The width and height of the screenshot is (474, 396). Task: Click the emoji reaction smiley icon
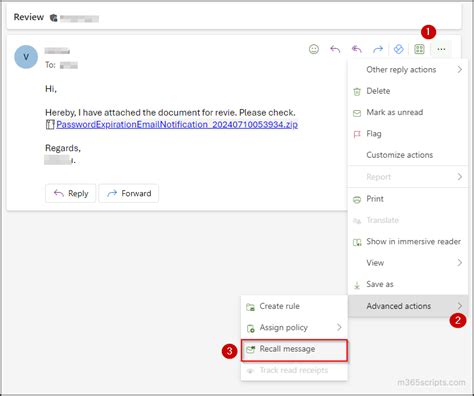pyautogui.click(x=314, y=49)
